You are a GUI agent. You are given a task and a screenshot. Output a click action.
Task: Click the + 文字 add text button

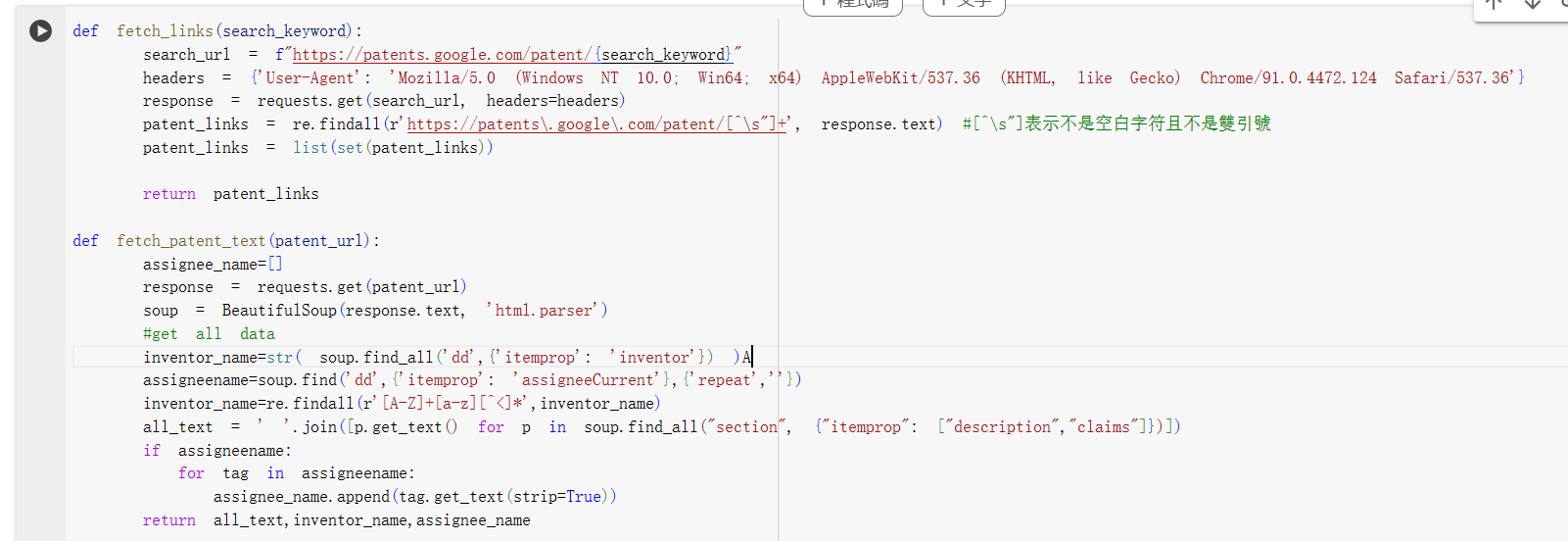pyautogui.click(x=964, y=5)
